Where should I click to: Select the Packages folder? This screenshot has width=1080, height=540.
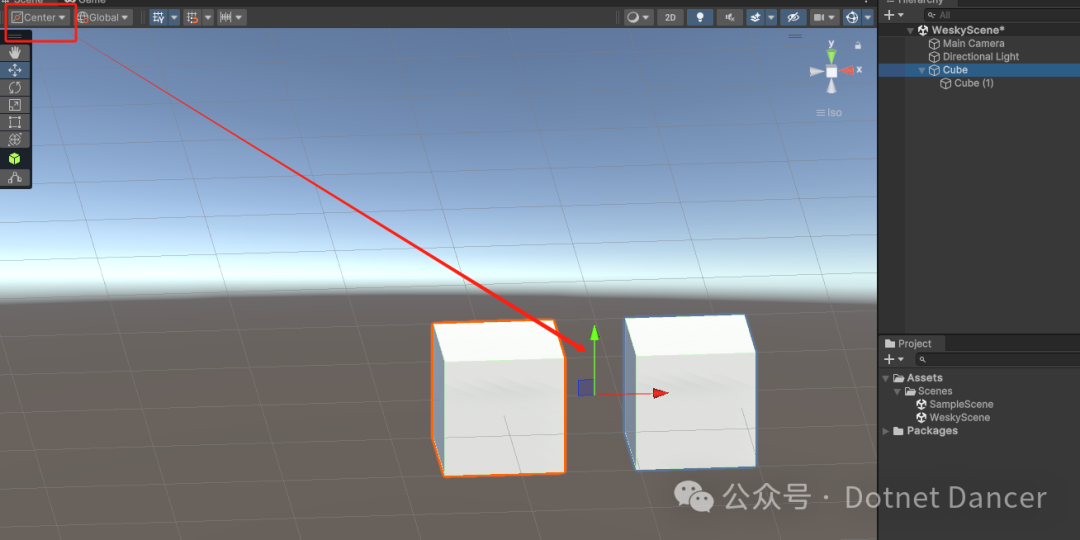point(932,431)
